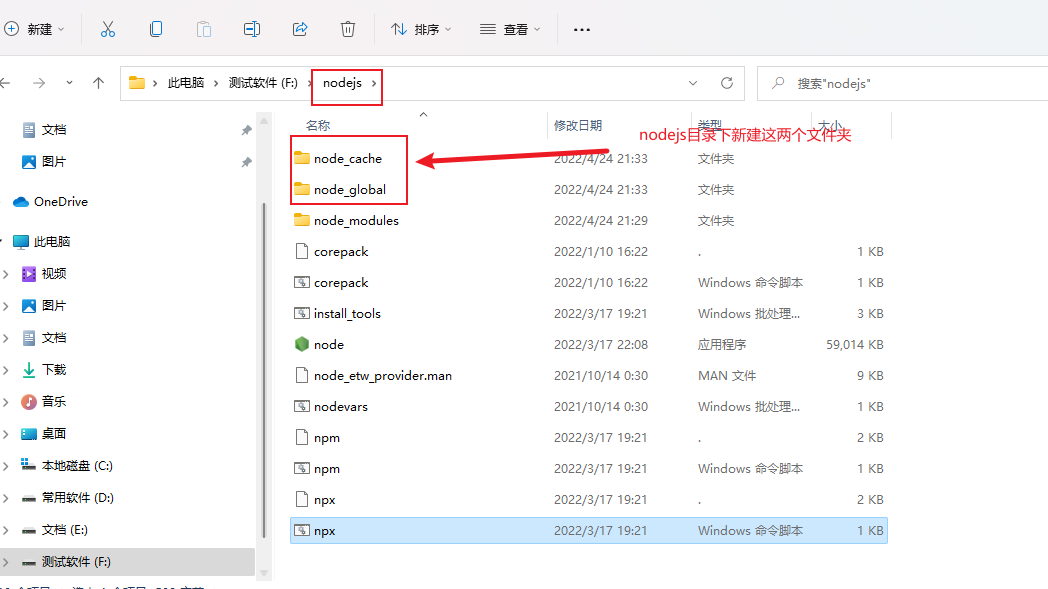This screenshot has height=589, width=1048.
Task: Click nodejs in the address path
Action: pyautogui.click(x=342, y=83)
